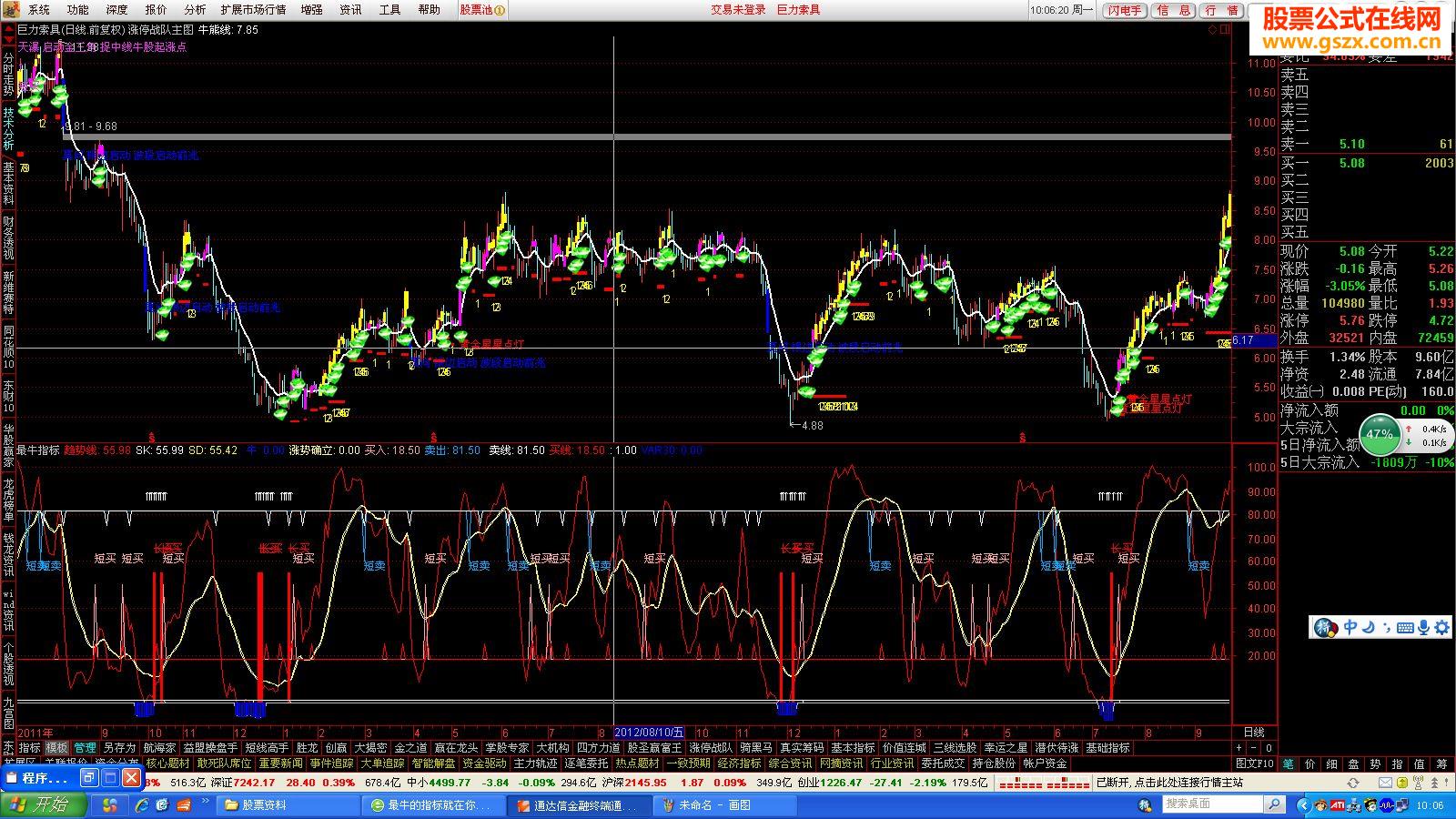Click the 基本资料 sidebar tab
1456x819 pixels.
point(8,183)
